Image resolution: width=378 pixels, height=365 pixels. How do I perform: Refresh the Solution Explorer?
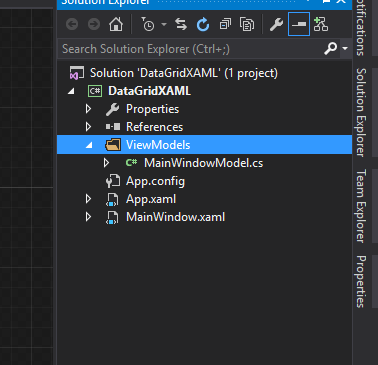point(203,25)
